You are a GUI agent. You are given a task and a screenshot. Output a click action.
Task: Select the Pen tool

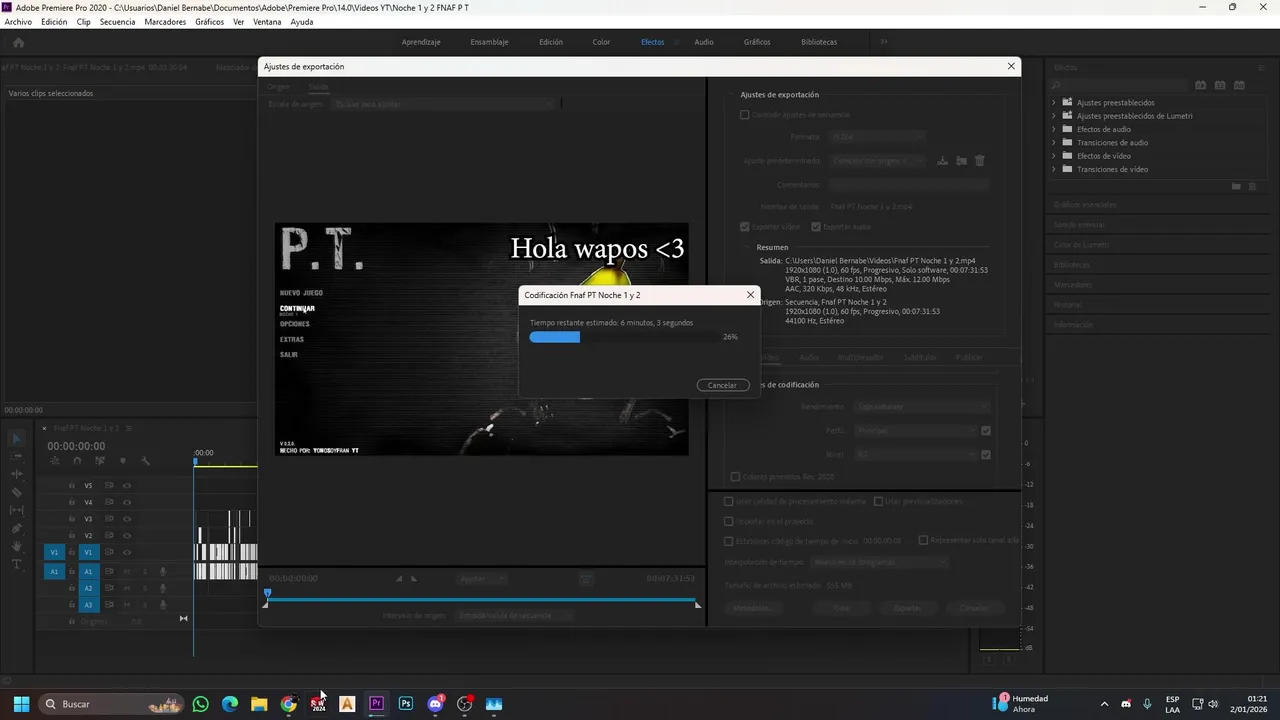click(x=17, y=528)
